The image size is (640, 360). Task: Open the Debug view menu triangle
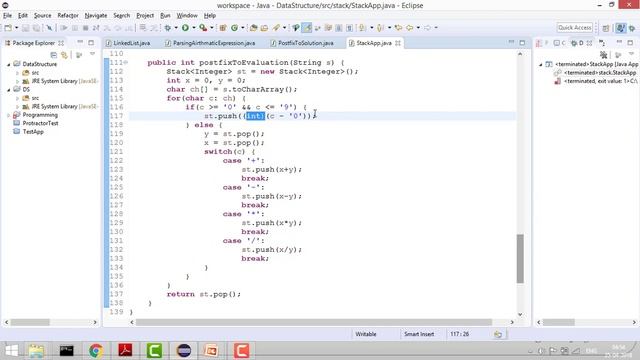pos(631,54)
